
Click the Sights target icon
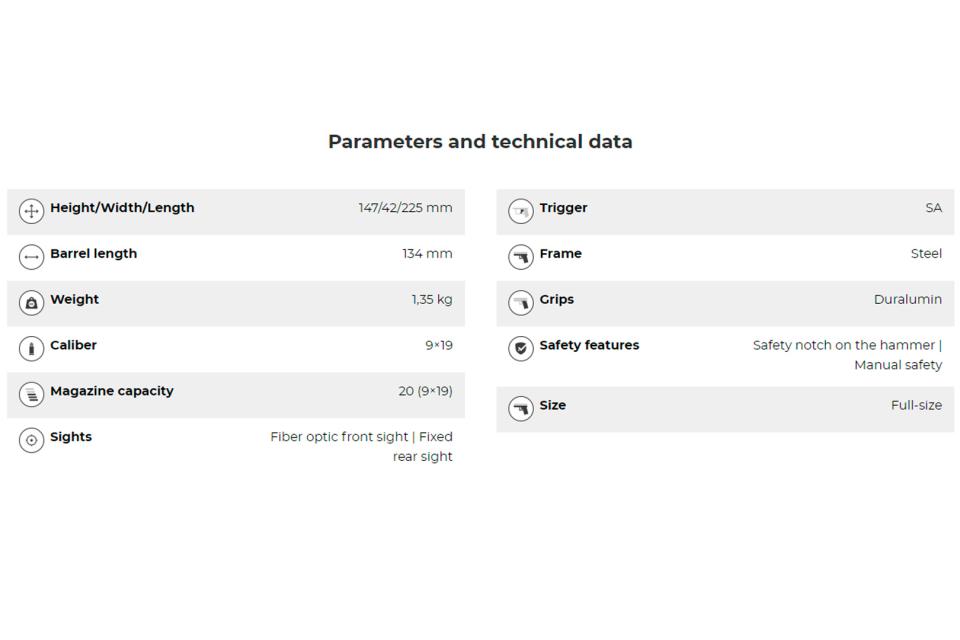point(31,440)
